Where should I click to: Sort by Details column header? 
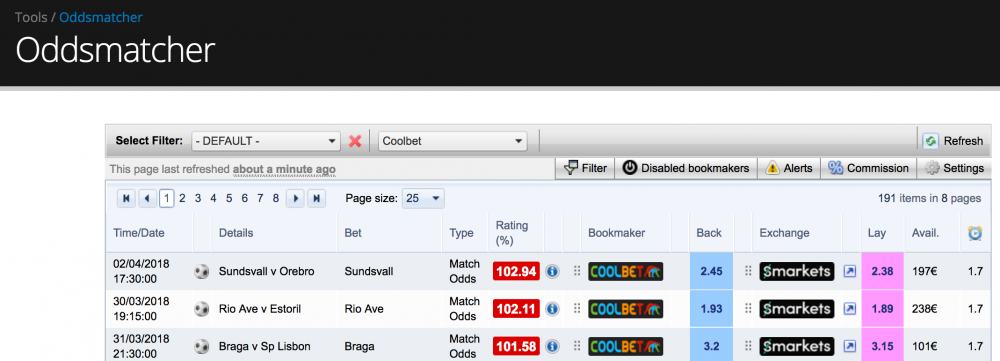pyautogui.click(x=236, y=233)
